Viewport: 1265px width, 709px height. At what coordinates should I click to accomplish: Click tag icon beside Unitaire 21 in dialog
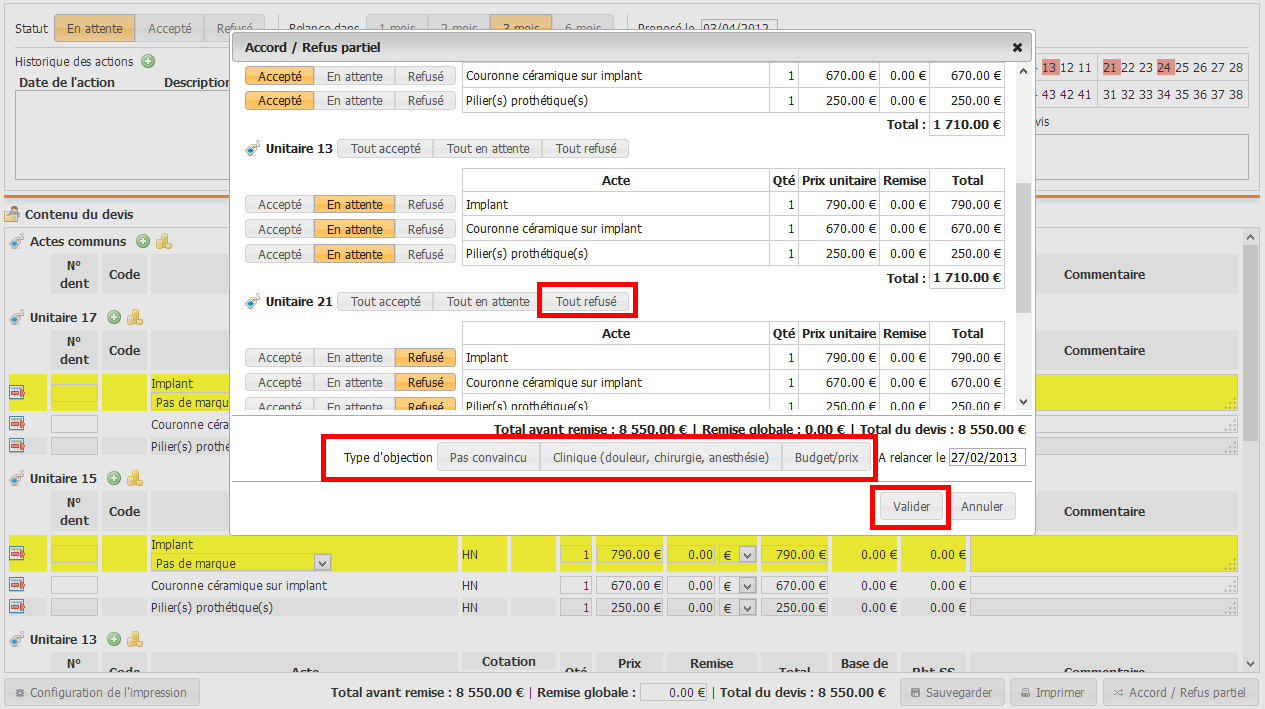(x=253, y=301)
